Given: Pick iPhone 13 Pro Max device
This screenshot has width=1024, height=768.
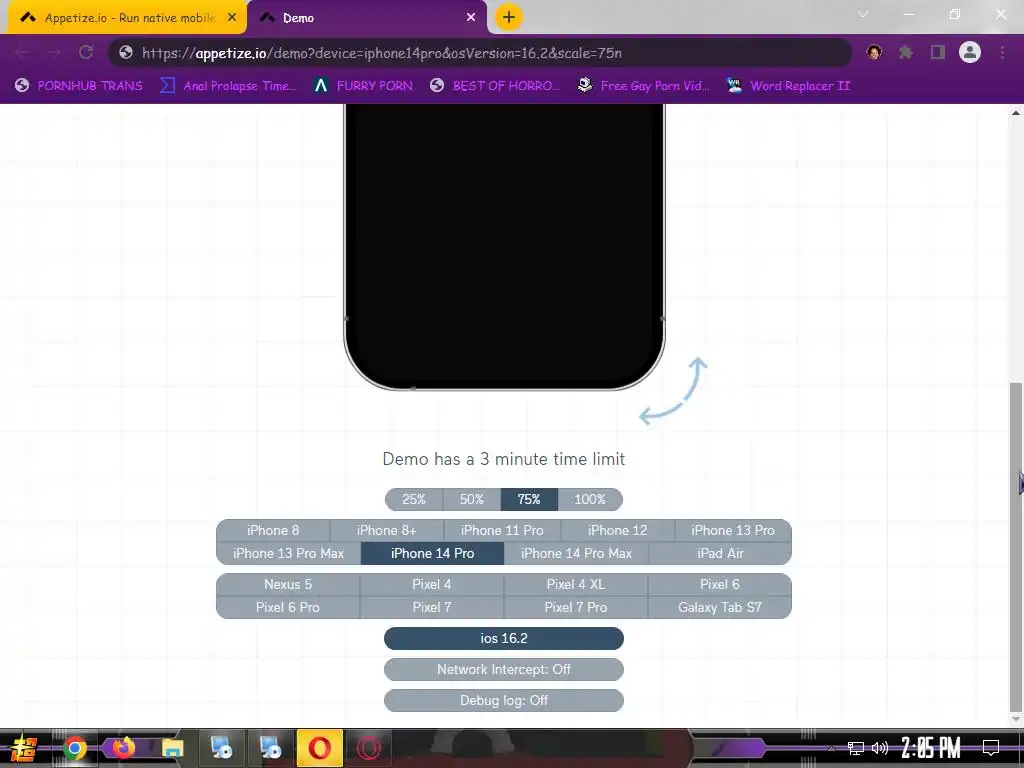Looking at the screenshot, I should click(x=289, y=553).
